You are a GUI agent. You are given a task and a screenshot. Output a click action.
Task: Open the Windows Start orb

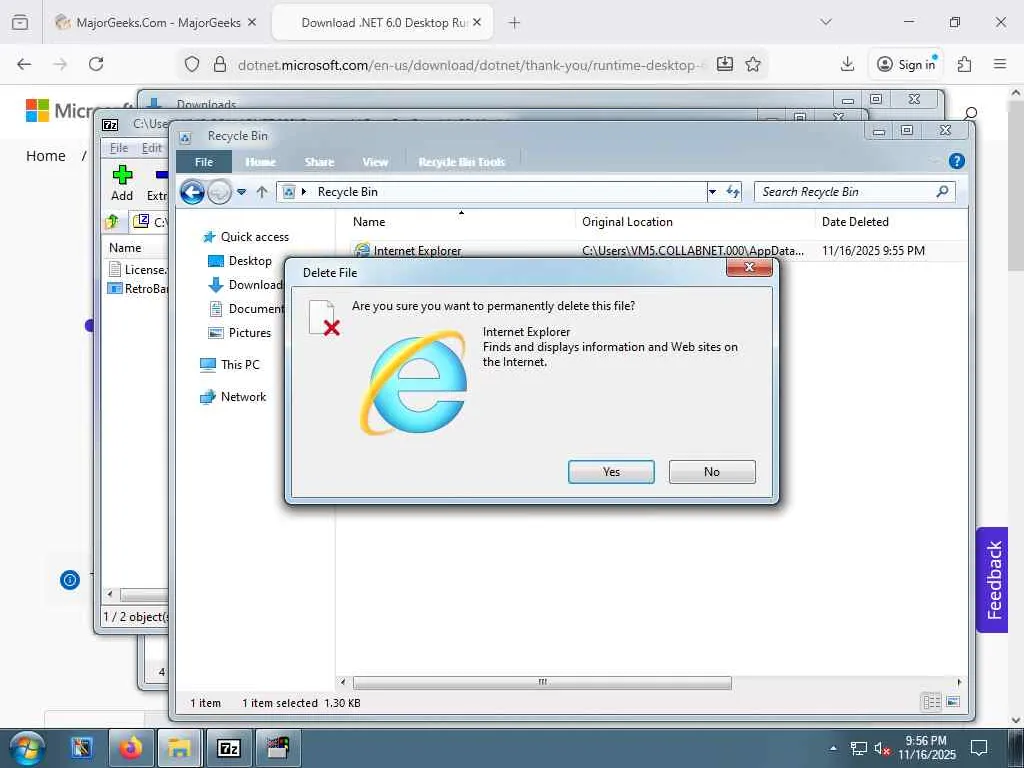(x=27, y=748)
